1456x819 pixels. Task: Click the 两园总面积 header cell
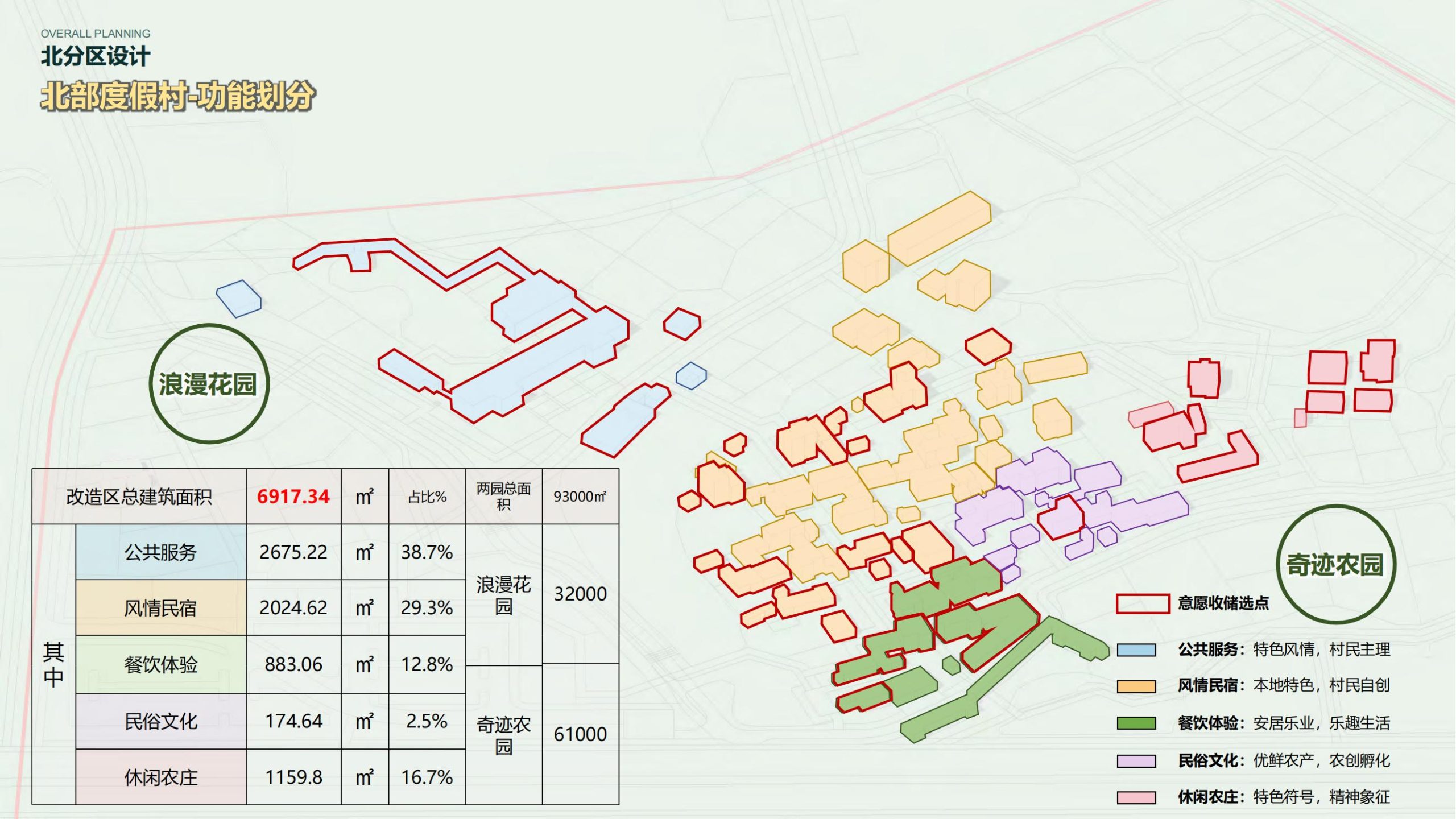tap(503, 497)
